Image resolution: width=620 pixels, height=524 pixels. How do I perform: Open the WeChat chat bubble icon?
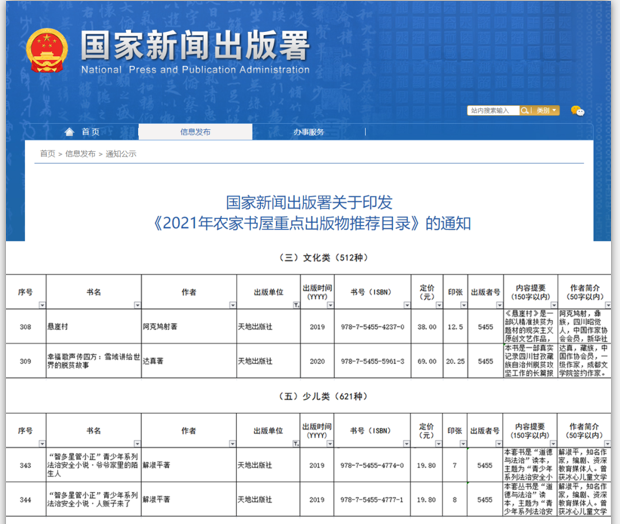pyautogui.click(x=577, y=111)
